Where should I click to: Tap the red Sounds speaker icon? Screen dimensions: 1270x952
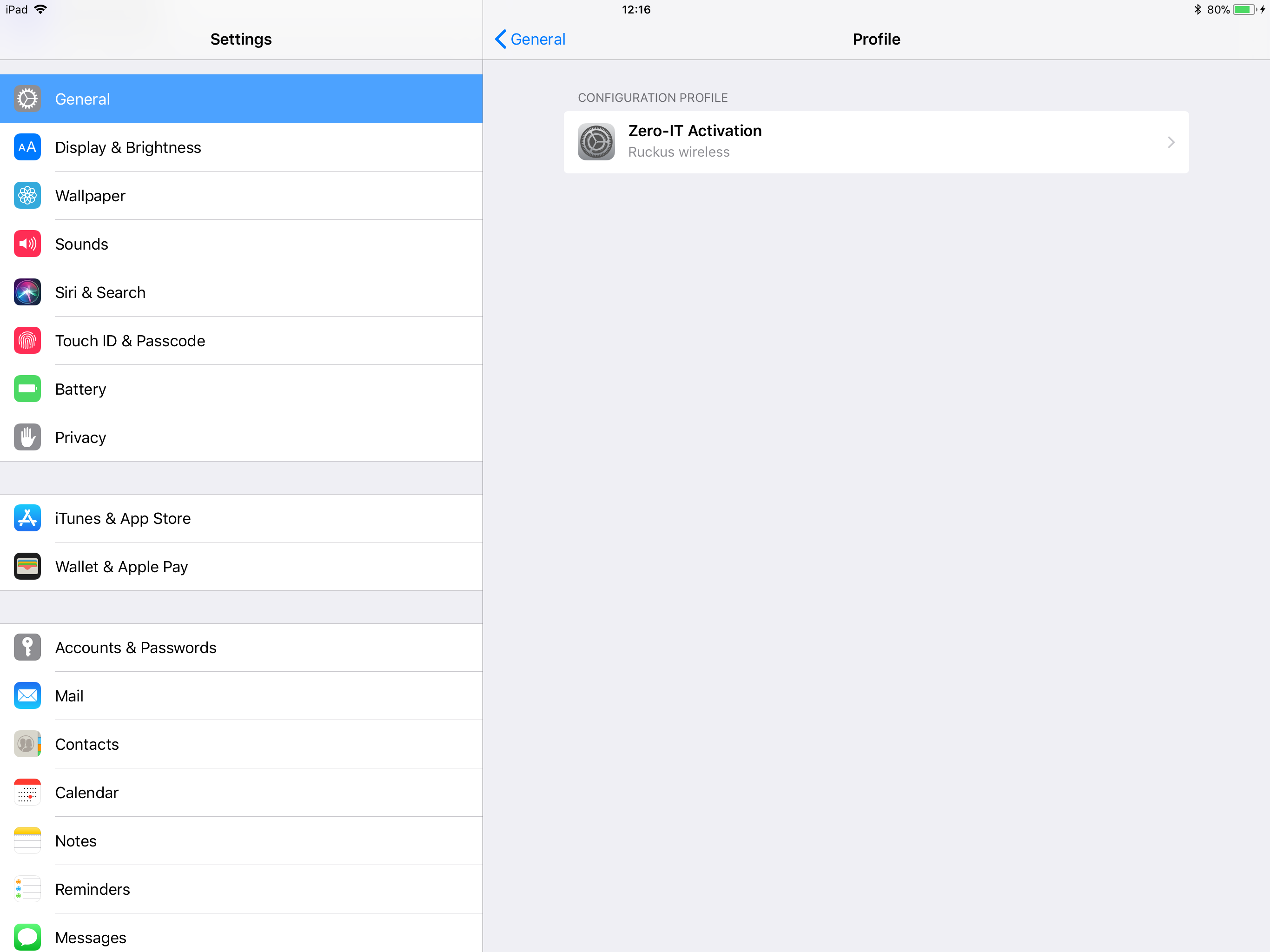27,244
